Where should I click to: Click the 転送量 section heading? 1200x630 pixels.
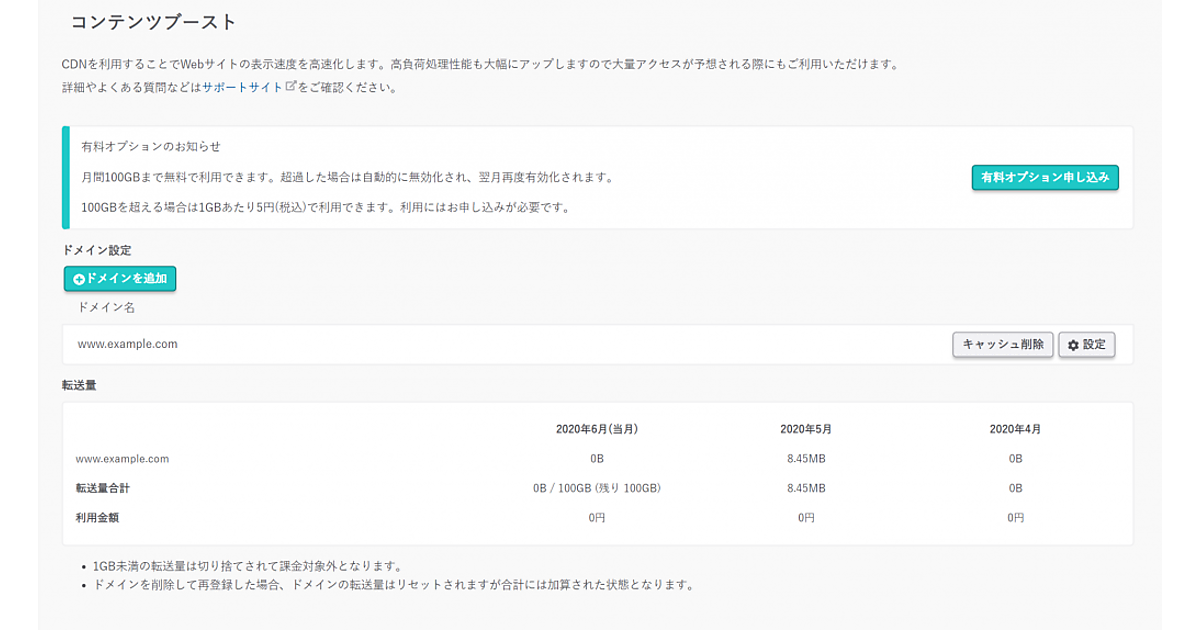click(x=79, y=384)
